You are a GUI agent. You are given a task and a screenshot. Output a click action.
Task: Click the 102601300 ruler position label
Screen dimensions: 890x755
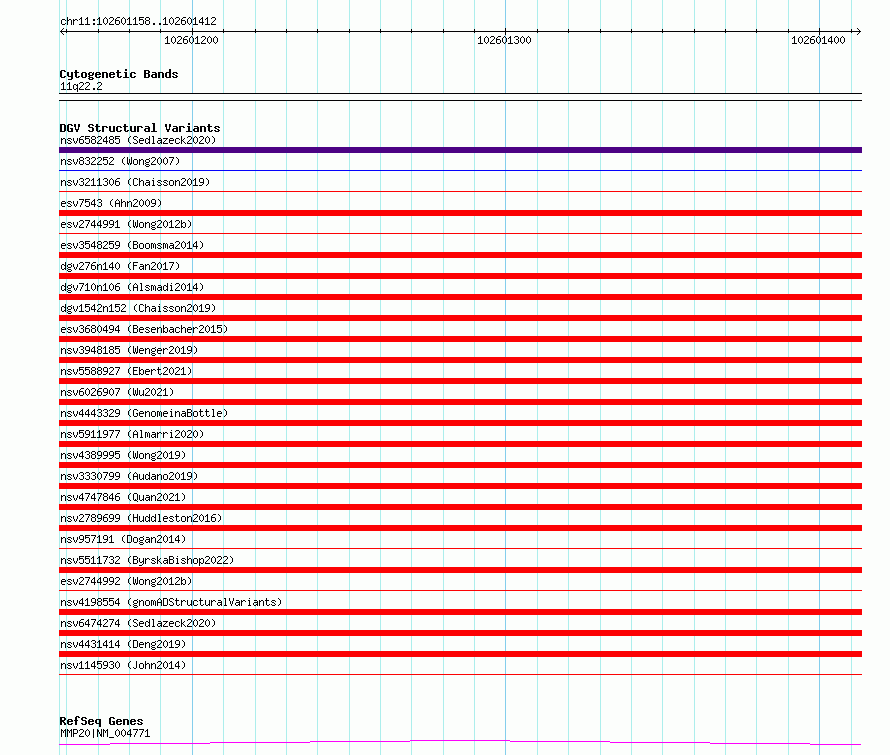point(504,40)
